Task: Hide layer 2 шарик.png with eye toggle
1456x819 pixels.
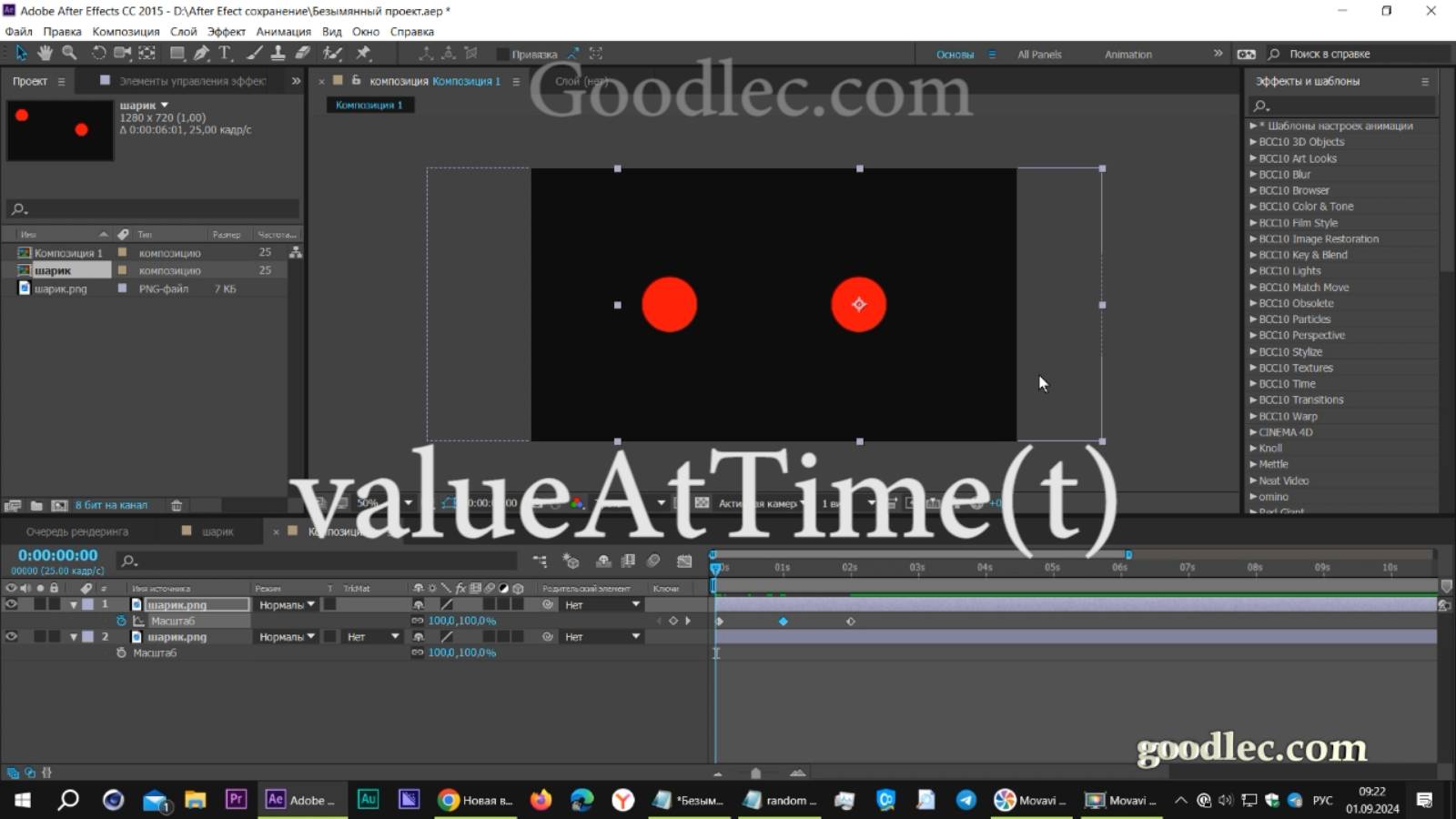Action: [x=11, y=637]
